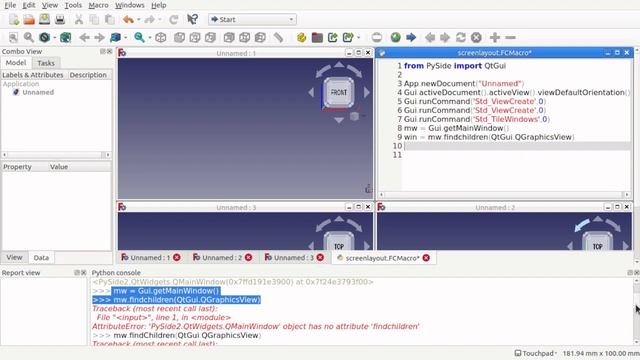Float the Combo View panel with its undock icon

(103, 51)
